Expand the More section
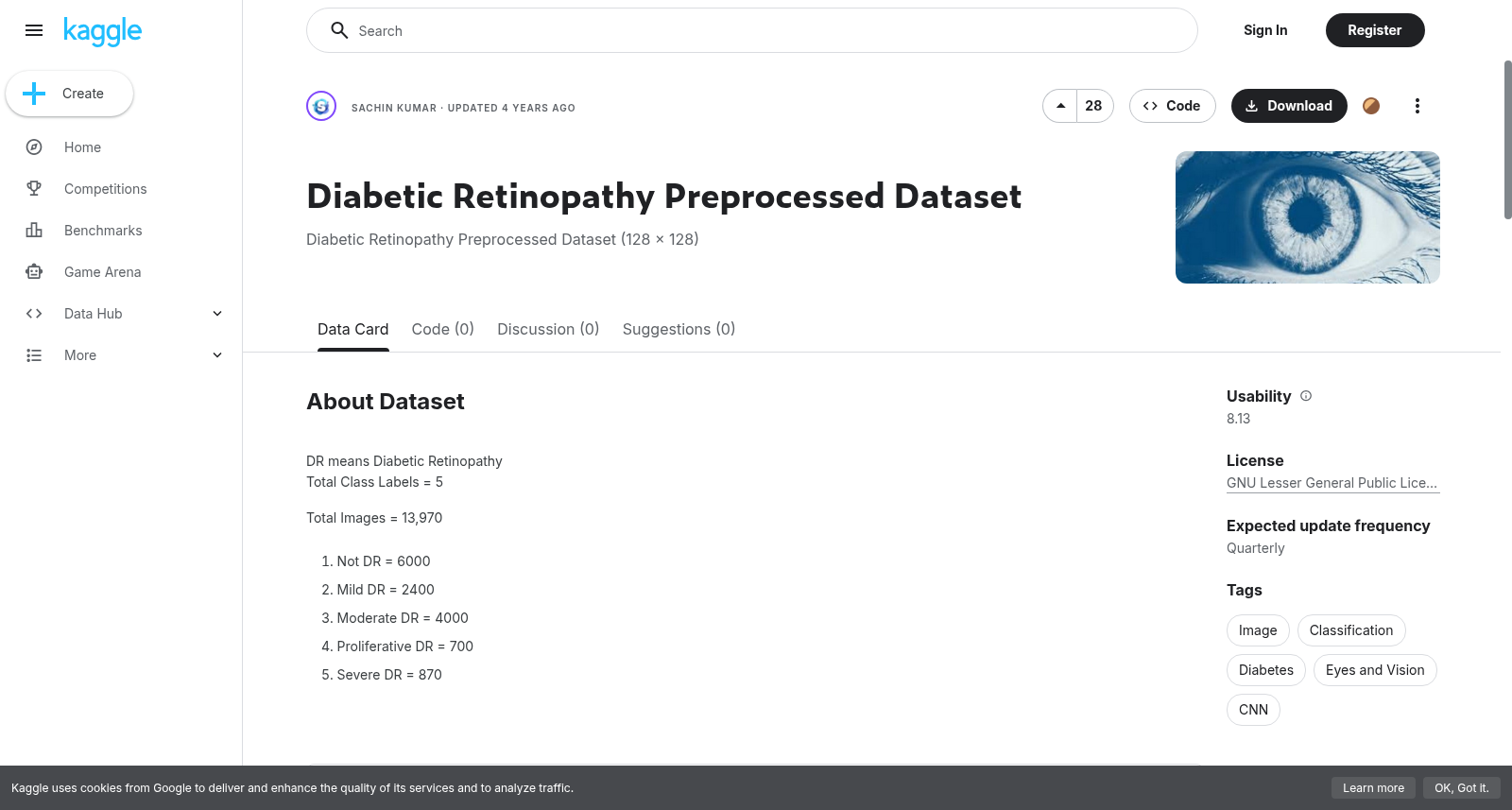Screen dimensions: 1512x810 coord(217,355)
